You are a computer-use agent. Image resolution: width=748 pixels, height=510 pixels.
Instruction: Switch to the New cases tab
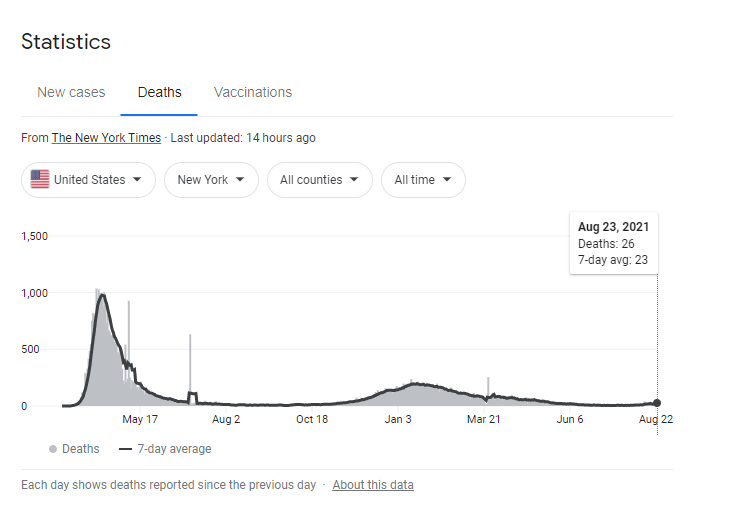pyautogui.click(x=71, y=92)
